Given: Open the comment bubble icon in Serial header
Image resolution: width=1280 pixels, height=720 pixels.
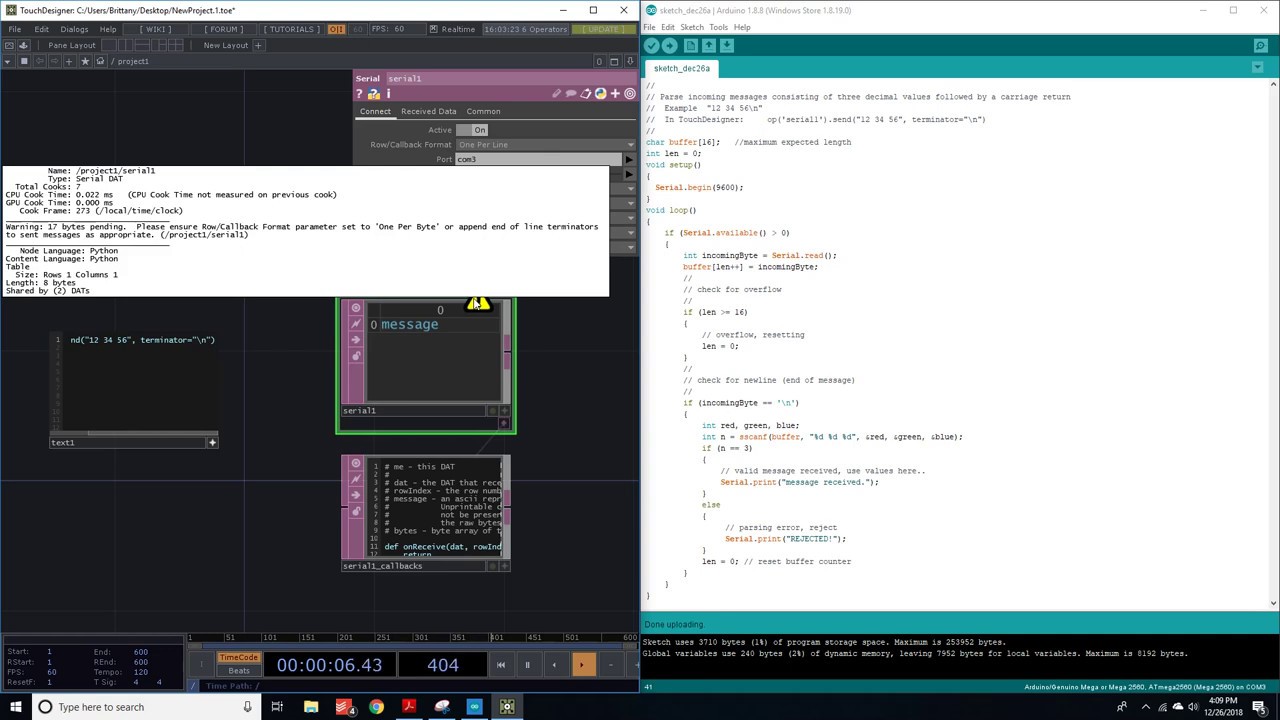Looking at the screenshot, I should pos(571,94).
